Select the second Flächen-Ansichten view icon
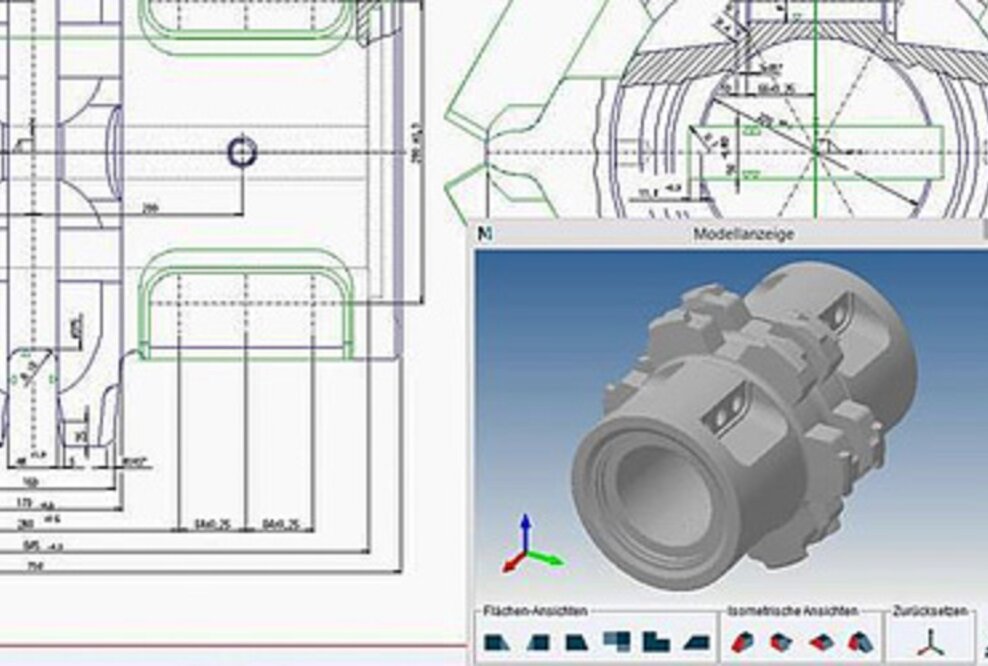988x666 pixels. 538,641
